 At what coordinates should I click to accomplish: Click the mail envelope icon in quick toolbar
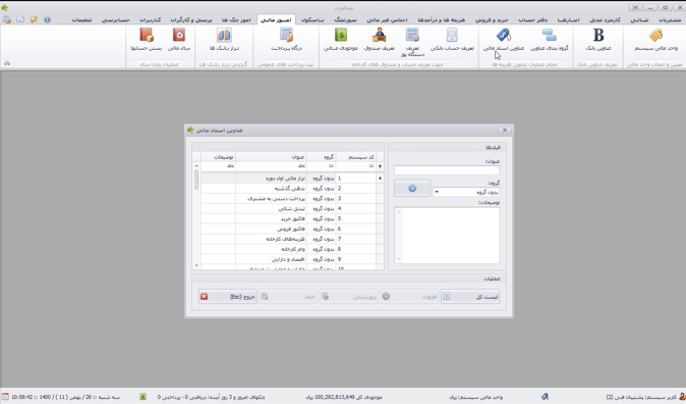(x=20, y=20)
